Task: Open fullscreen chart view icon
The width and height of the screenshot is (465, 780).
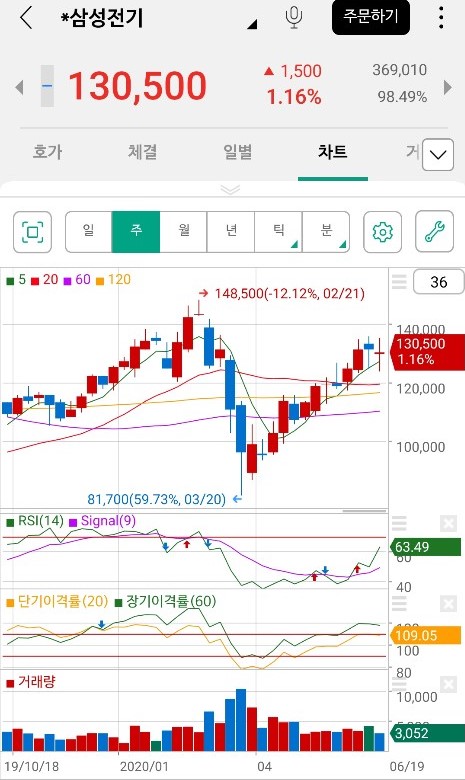Action: (x=33, y=232)
